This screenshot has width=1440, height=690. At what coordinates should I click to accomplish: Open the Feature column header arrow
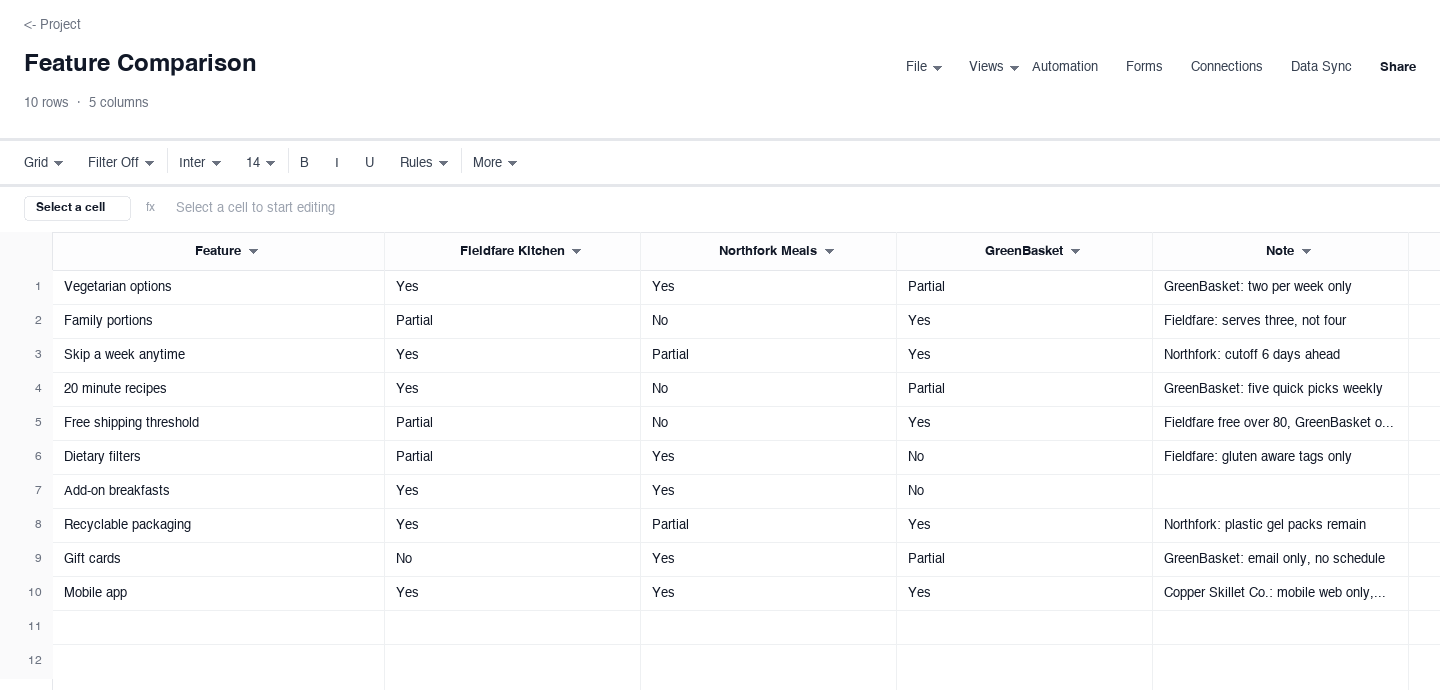pos(253,252)
